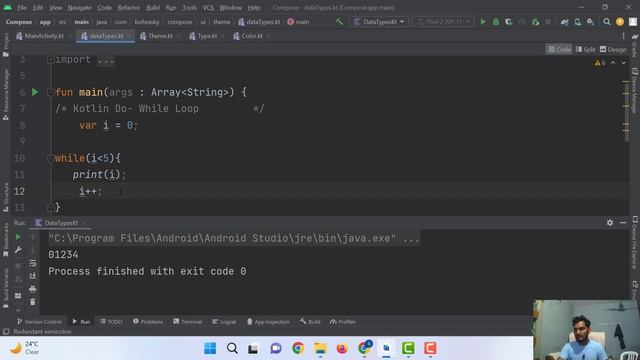This screenshot has height=360, width=640.
Task: Open Logcat tool window
Action: point(224,322)
